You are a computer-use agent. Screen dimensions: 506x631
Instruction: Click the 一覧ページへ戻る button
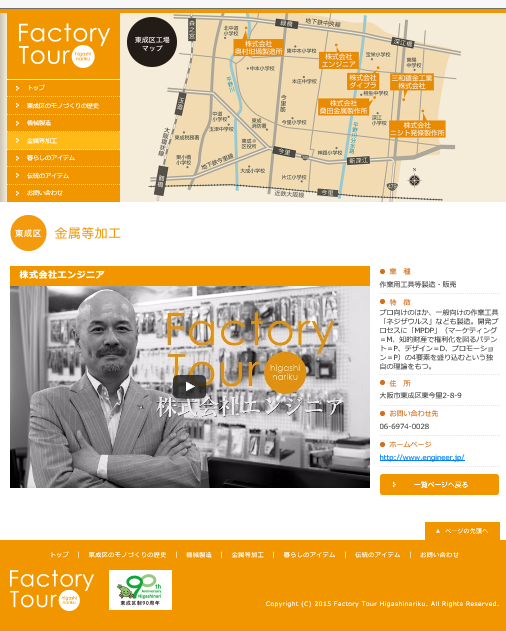(x=439, y=485)
